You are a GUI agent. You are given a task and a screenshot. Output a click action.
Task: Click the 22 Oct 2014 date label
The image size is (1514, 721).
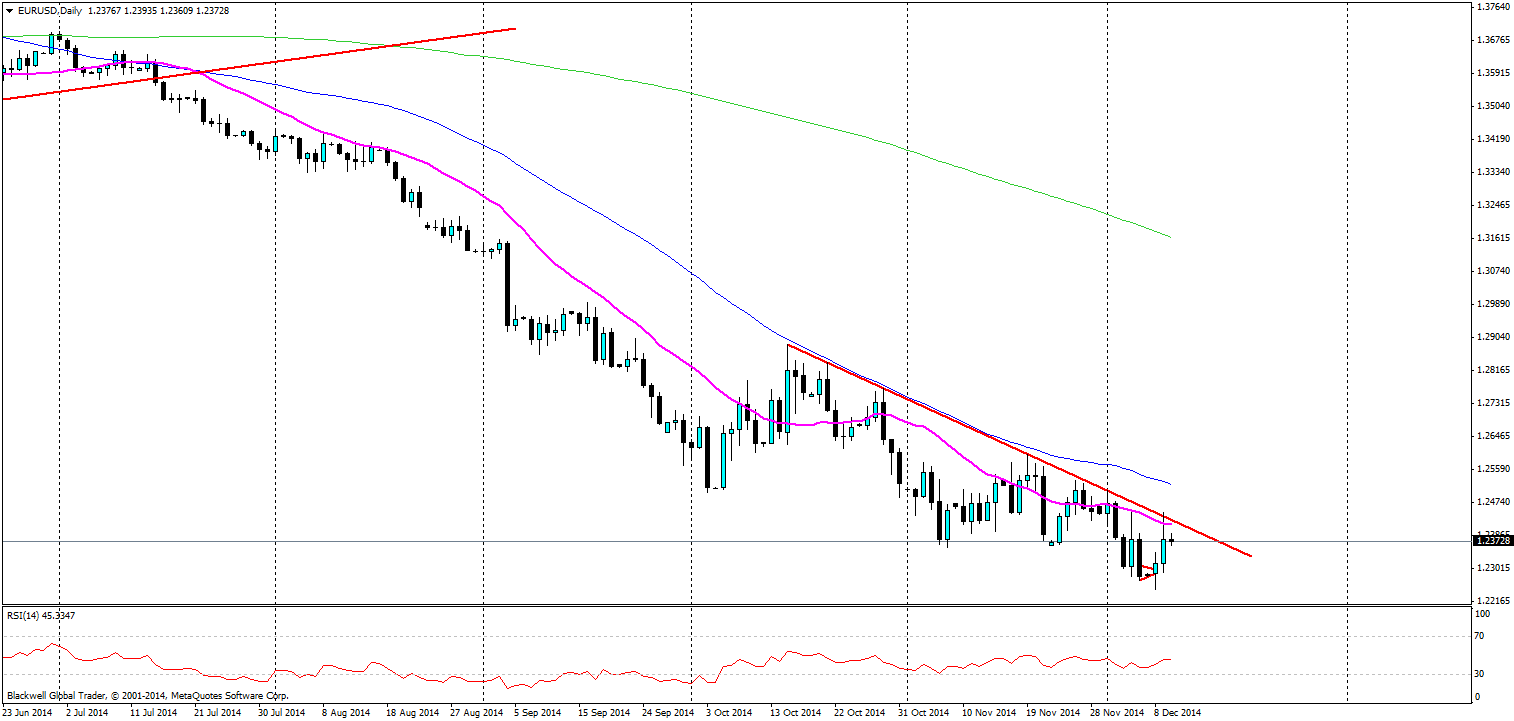(859, 713)
